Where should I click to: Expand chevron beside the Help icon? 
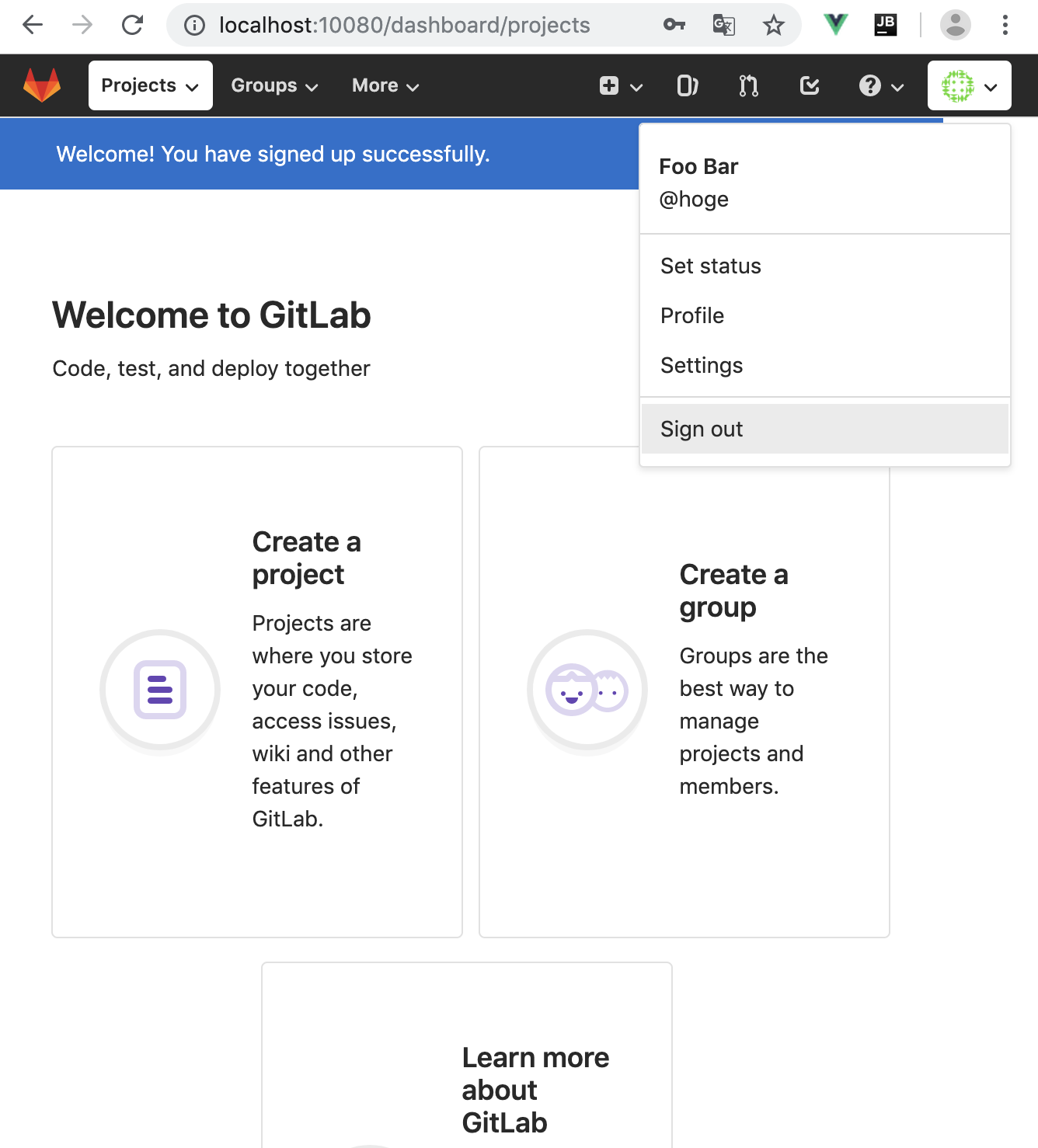point(897,87)
